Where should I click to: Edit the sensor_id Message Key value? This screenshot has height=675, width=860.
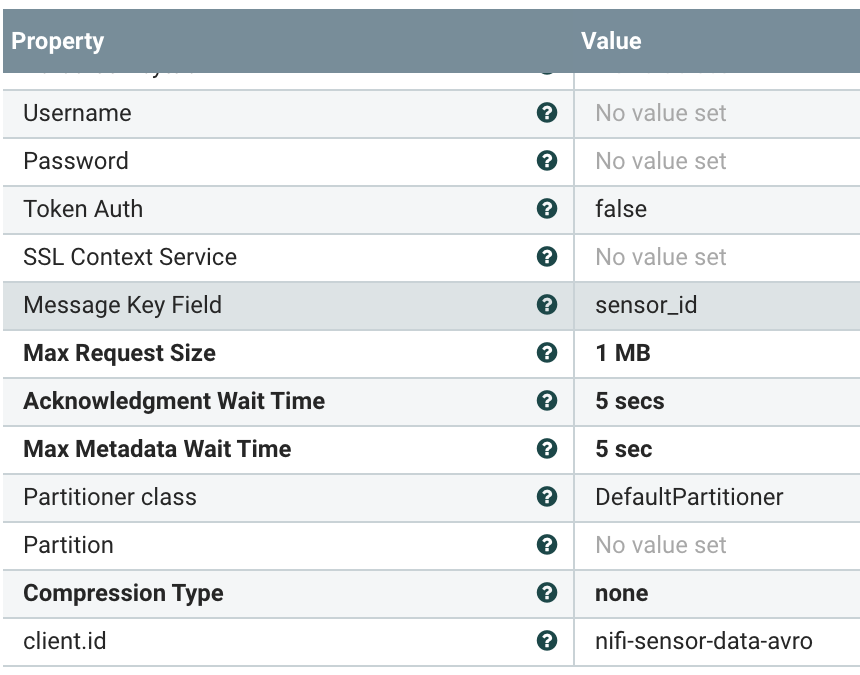(646, 305)
